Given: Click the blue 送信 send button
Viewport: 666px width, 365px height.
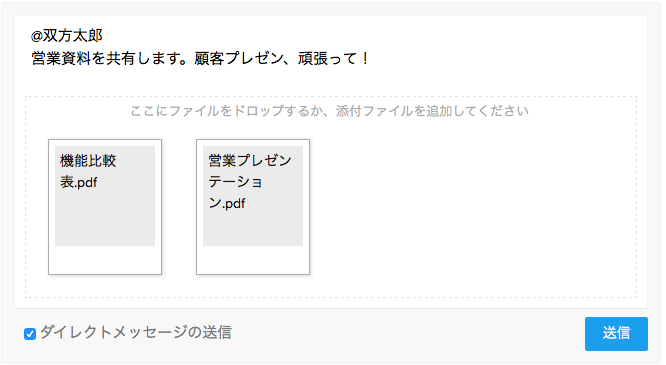Looking at the screenshot, I should coord(616,334).
